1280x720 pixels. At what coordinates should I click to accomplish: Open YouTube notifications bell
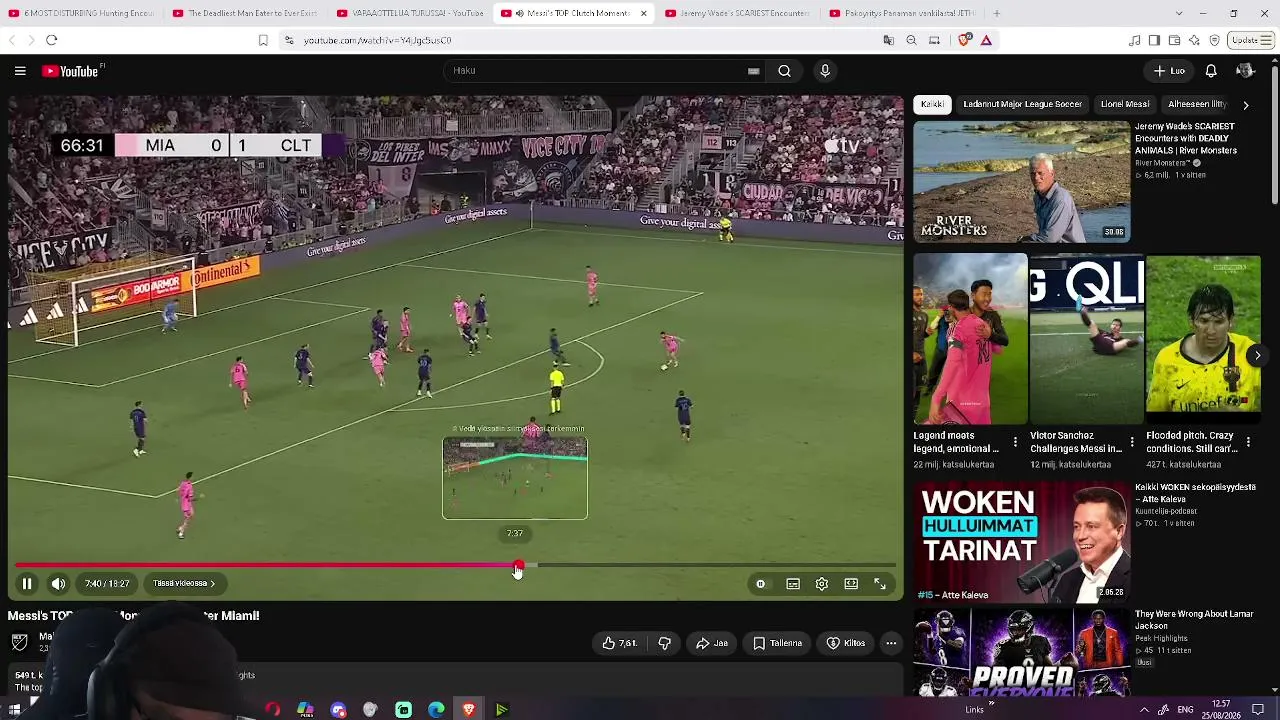click(x=1211, y=71)
